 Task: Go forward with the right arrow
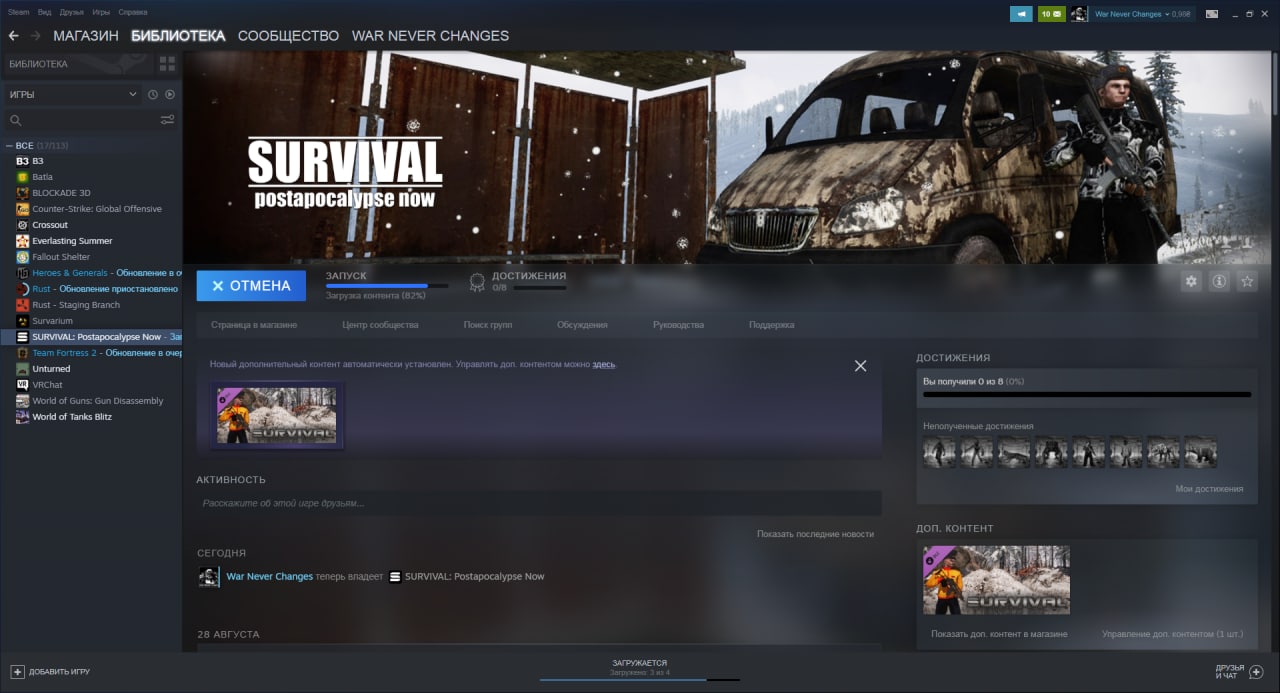click(x=36, y=36)
